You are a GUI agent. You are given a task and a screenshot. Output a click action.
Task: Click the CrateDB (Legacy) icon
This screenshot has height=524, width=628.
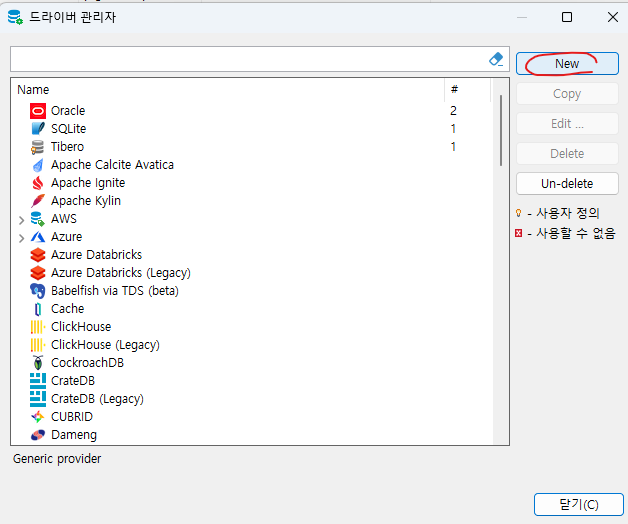[x=38, y=399]
